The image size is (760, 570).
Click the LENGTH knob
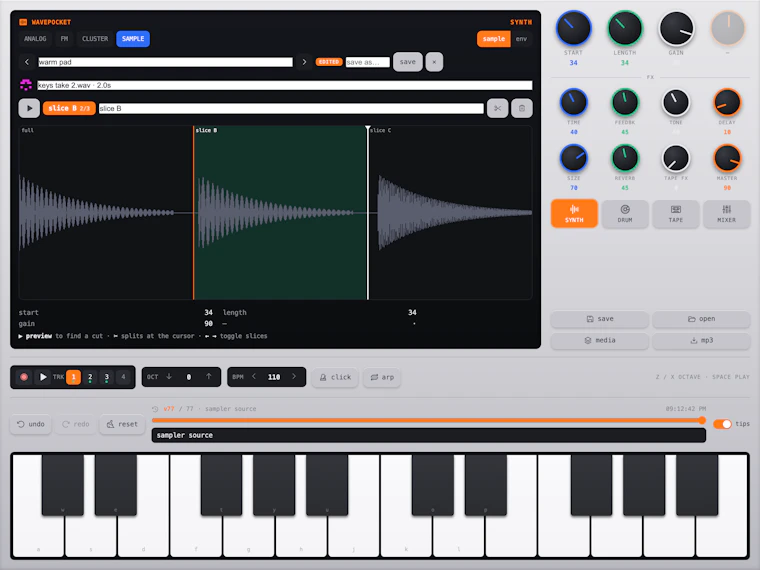pos(625,28)
